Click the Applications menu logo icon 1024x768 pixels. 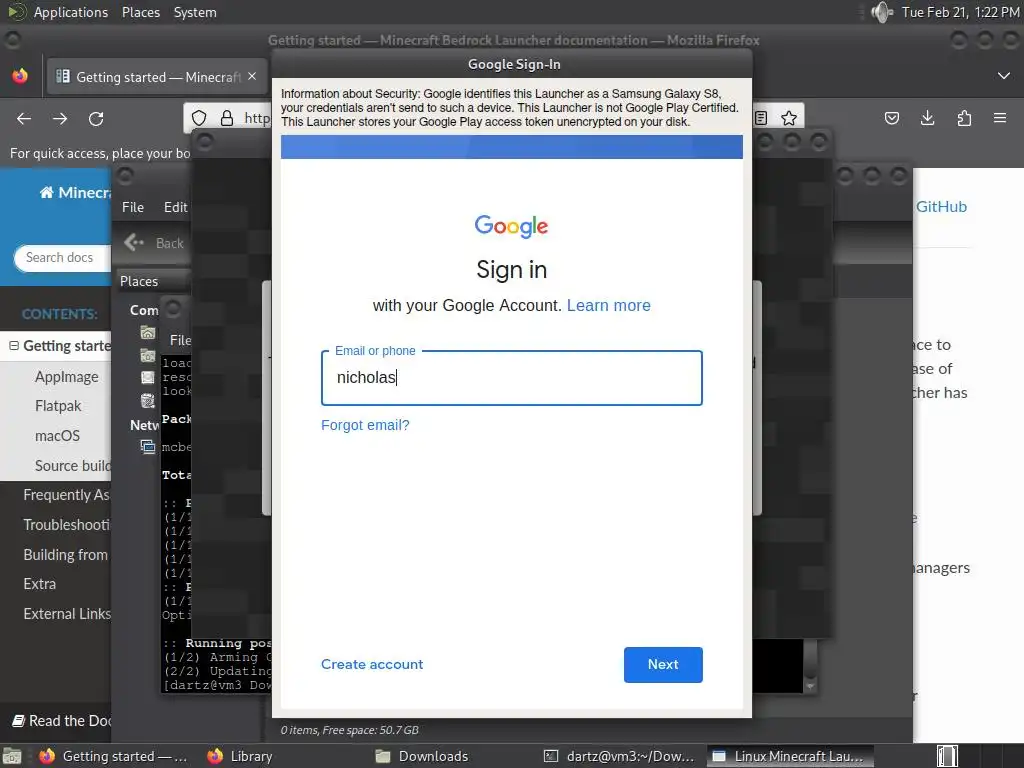[x=16, y=12]
